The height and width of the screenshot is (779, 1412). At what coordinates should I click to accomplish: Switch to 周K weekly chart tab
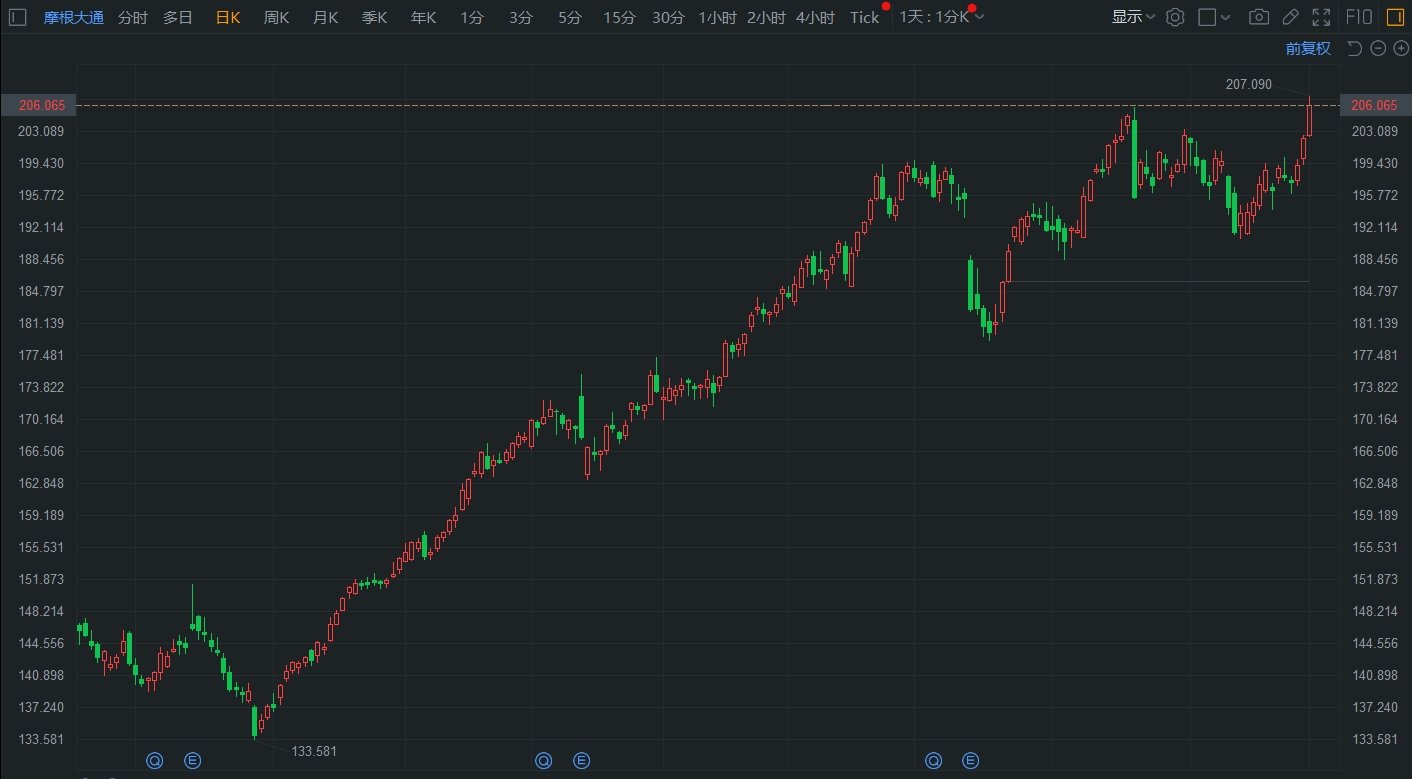click(x=276, y=17)
